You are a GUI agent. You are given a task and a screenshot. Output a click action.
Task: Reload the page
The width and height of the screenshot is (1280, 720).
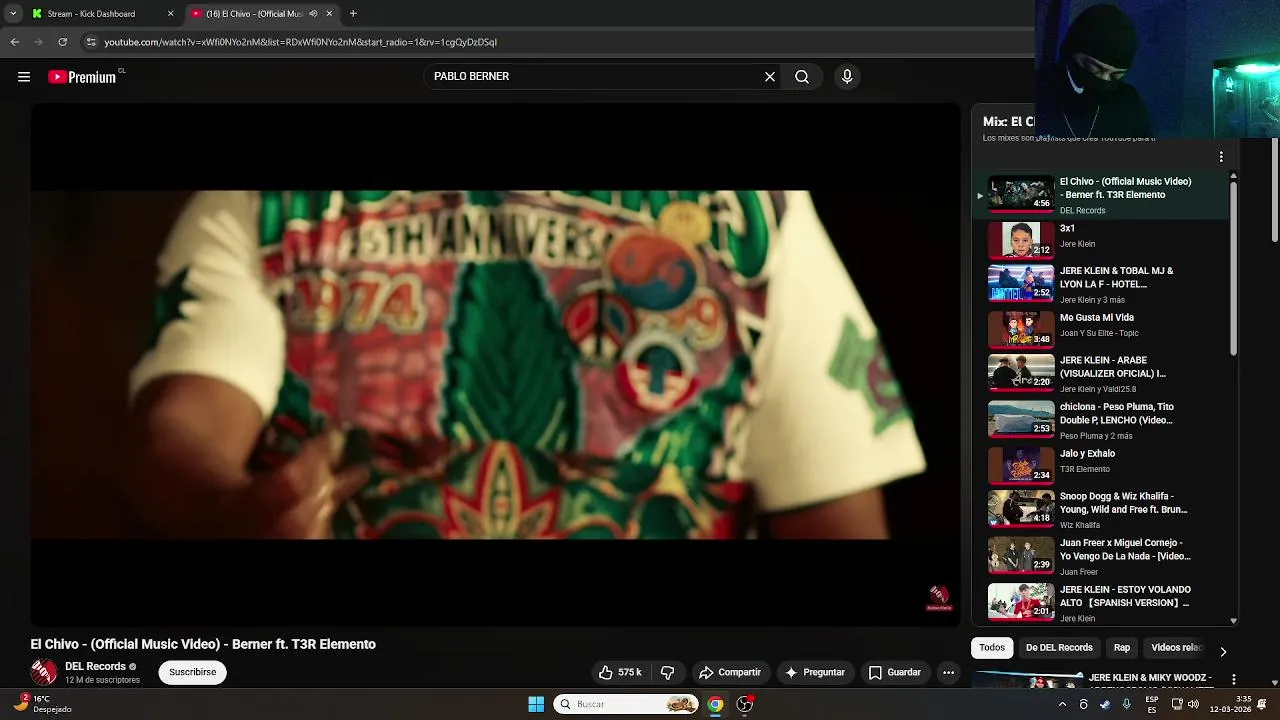click(x=62, y=42)
